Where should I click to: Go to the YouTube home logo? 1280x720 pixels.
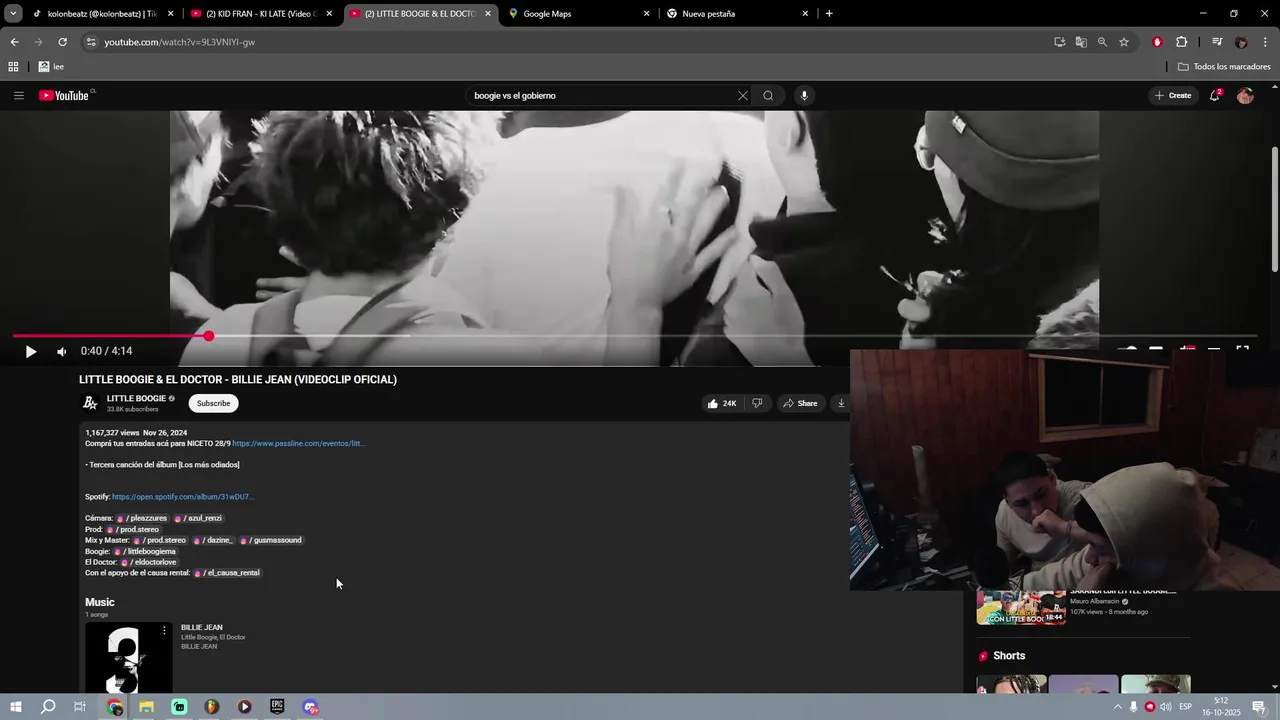coord(64,96)
